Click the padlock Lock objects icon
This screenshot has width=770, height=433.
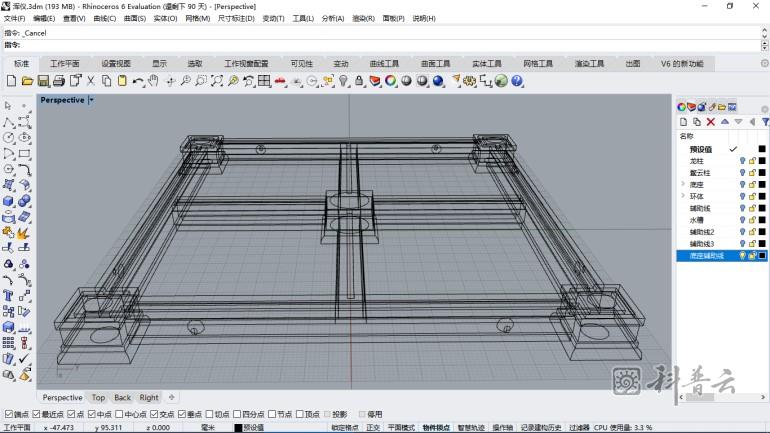(359, 81)
